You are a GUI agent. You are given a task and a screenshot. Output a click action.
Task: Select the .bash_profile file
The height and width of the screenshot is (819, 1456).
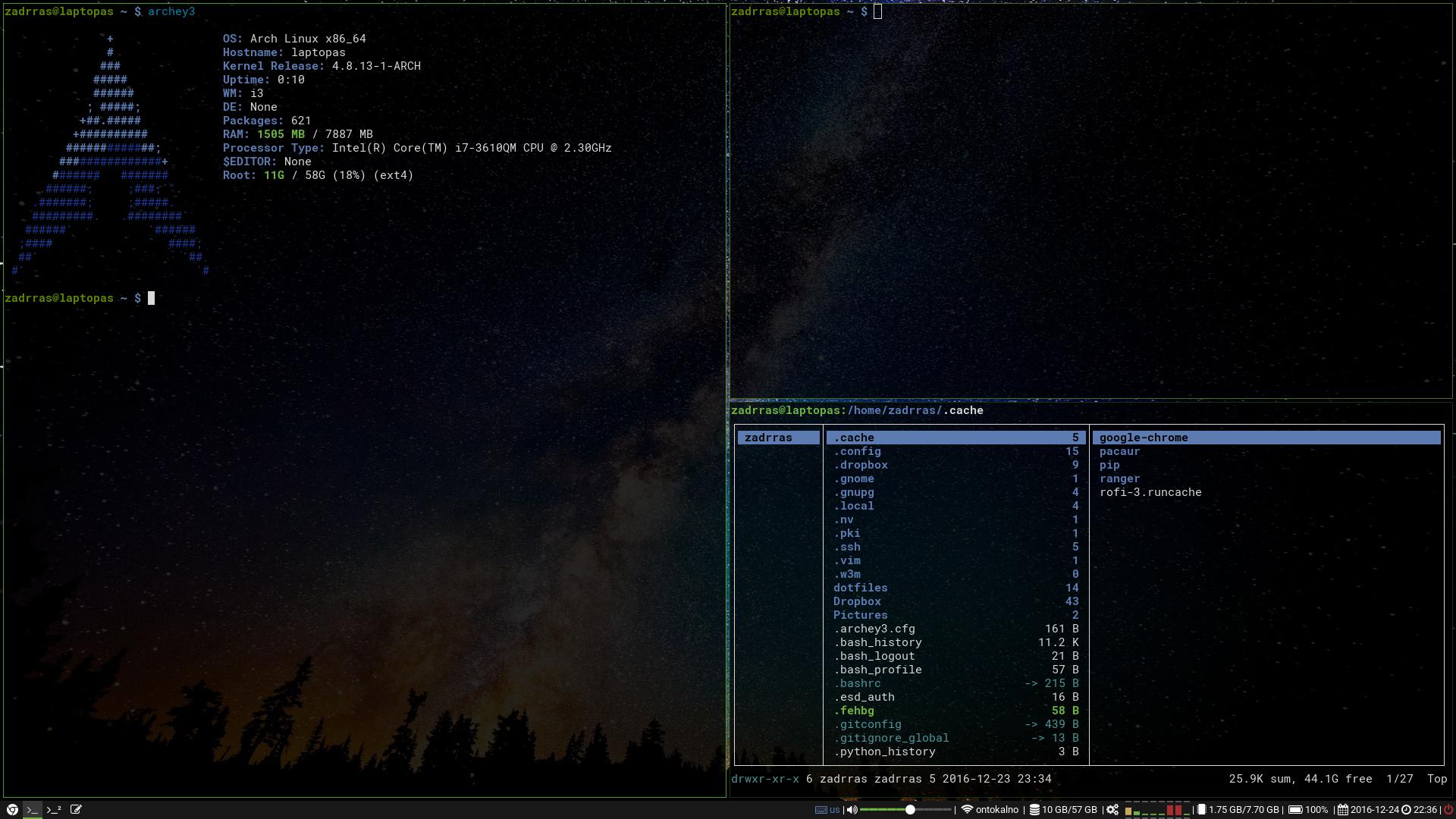955,670
